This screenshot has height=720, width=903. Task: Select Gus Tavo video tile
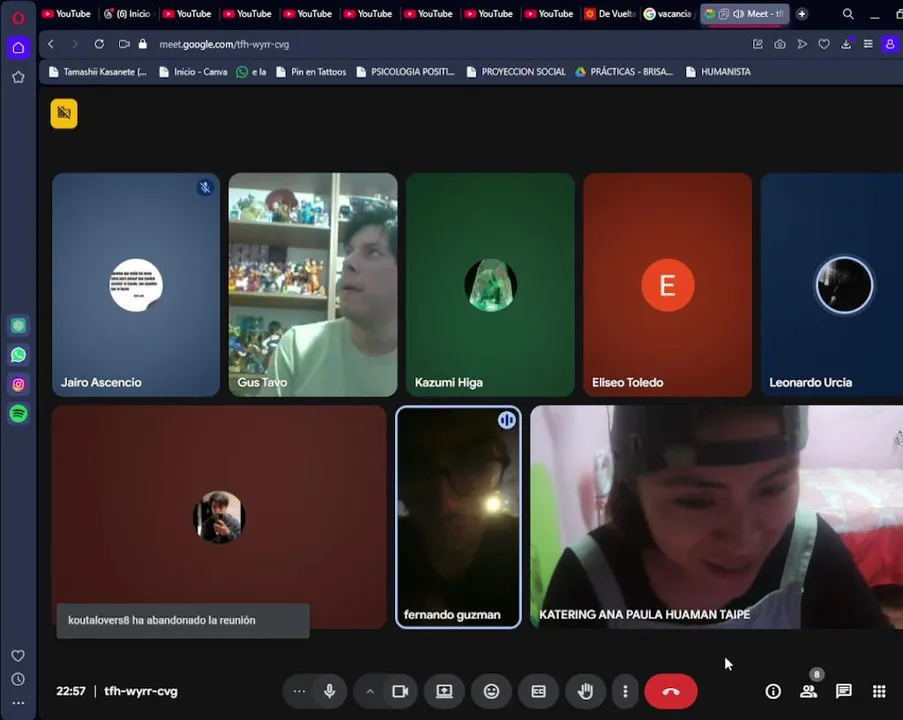pos(313,285)
